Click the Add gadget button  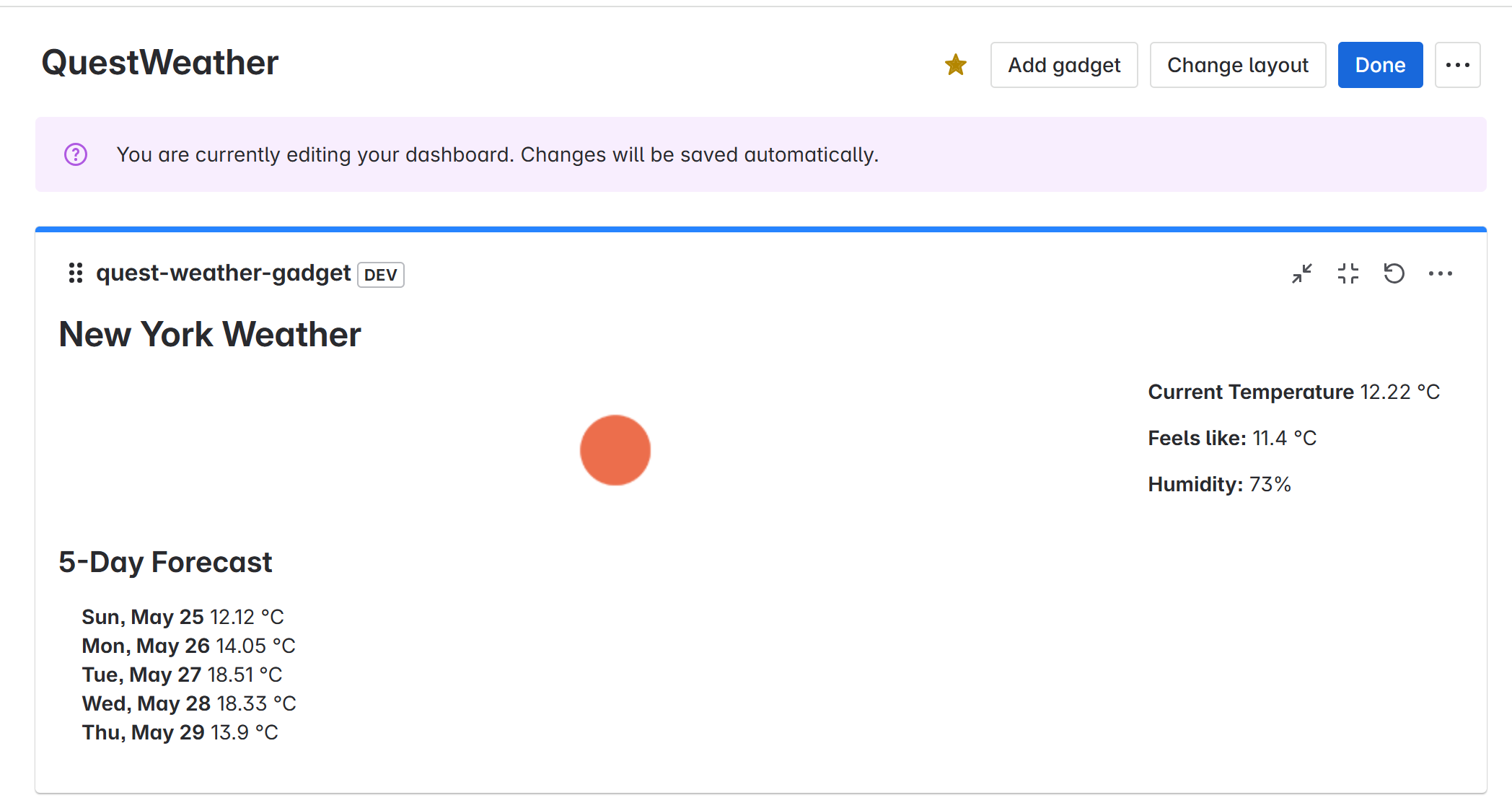coord(1063,65)
